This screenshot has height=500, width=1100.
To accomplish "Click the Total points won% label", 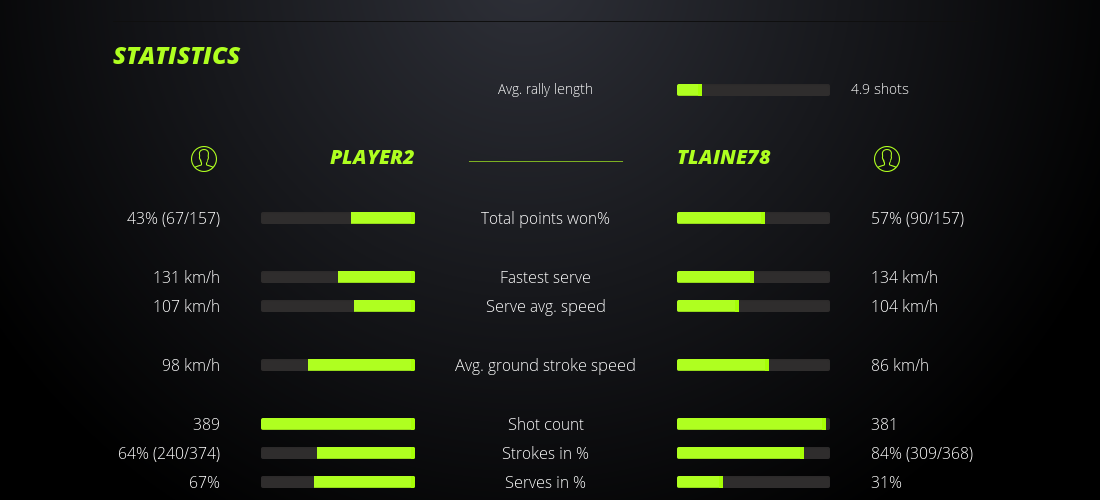I will [545, 218].
